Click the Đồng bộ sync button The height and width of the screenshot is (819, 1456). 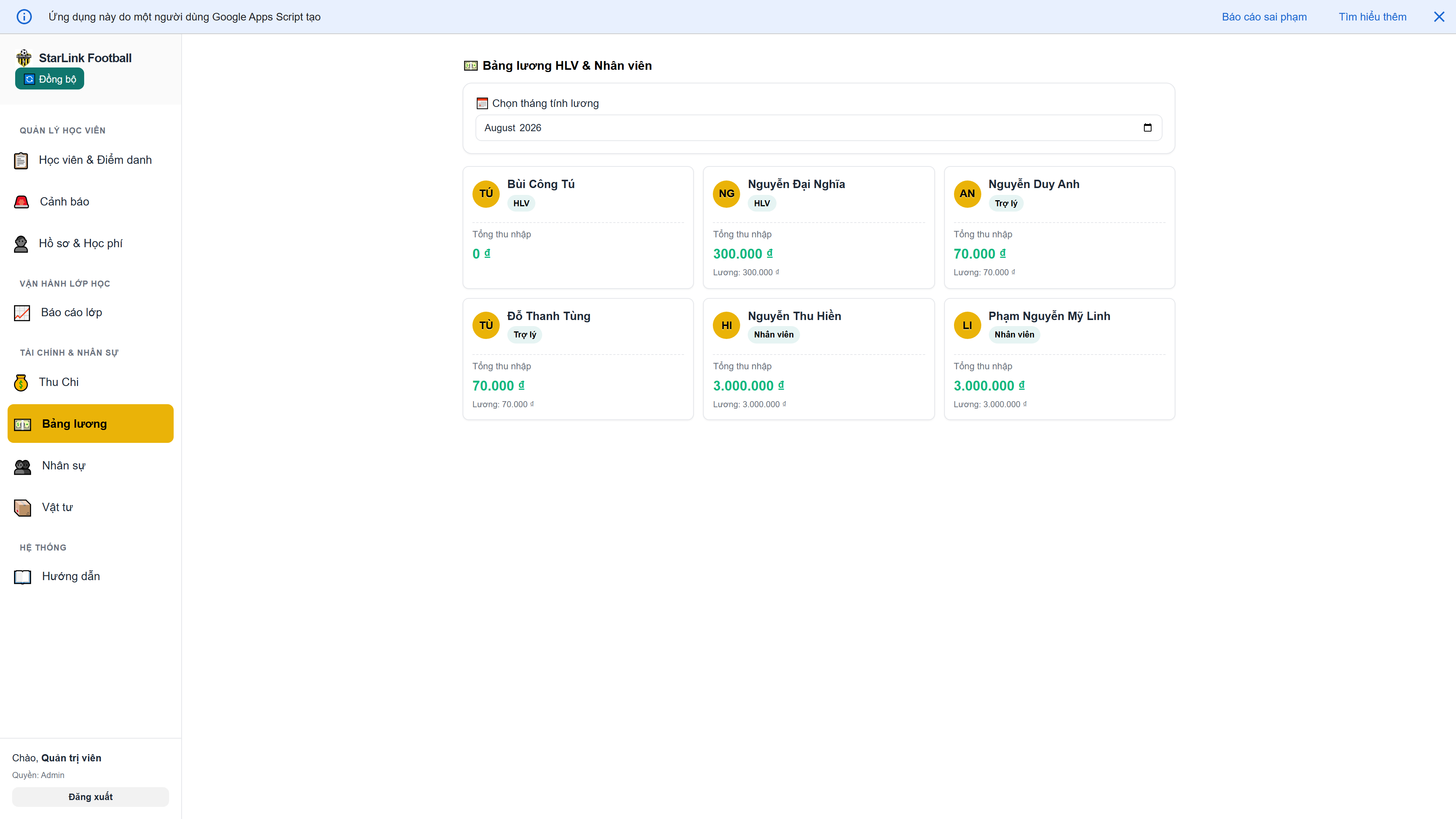pos(50,78)
